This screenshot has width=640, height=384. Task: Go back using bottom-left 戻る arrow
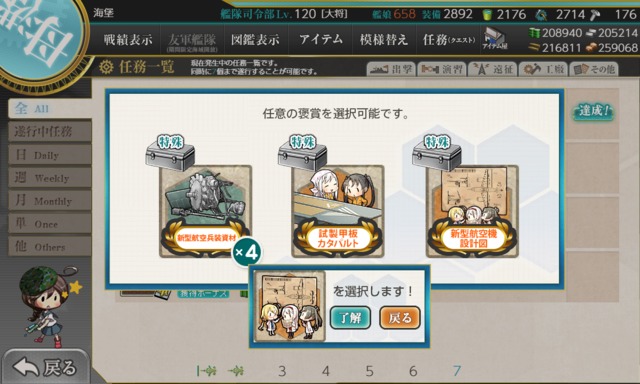pyautogui.click(x=45, y=367)
